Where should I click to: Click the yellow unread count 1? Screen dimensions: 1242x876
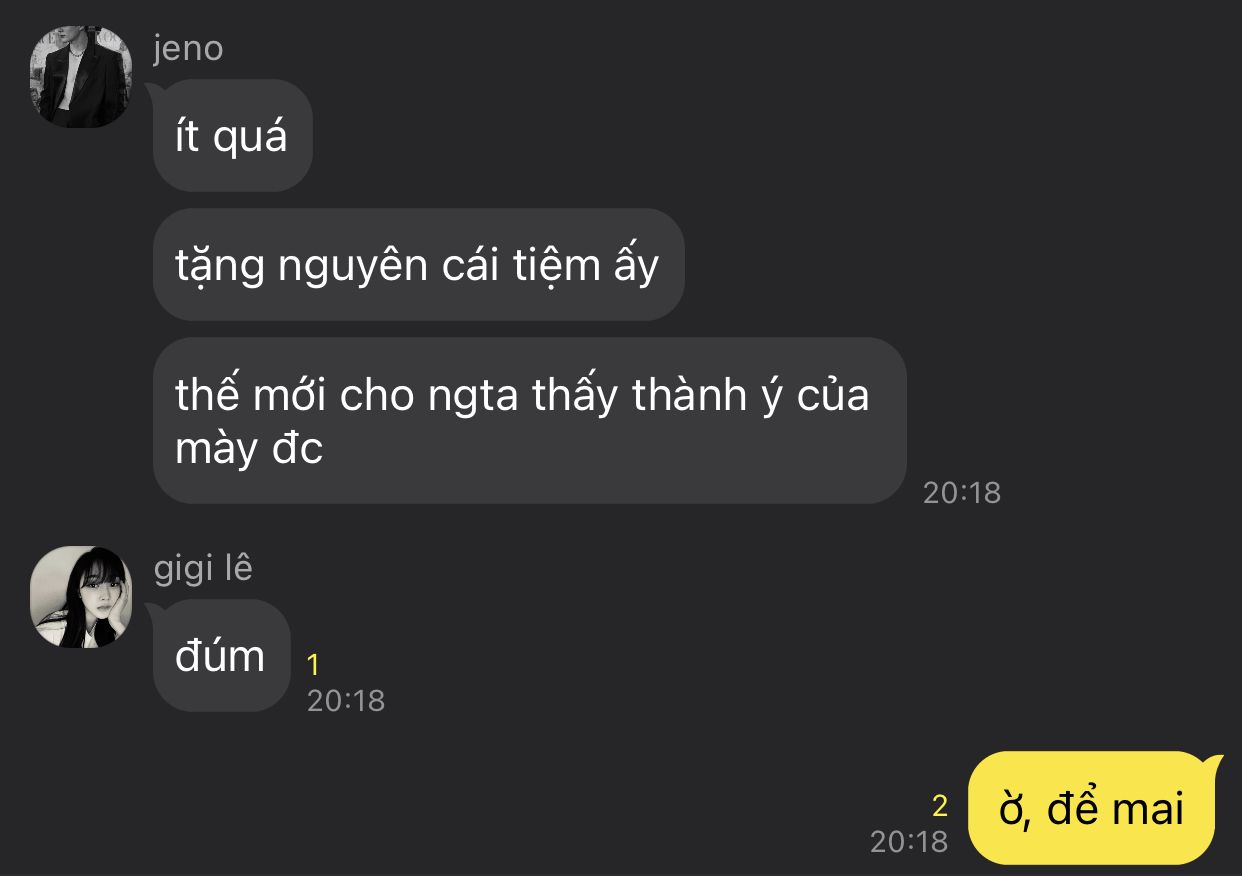(313, 665)
